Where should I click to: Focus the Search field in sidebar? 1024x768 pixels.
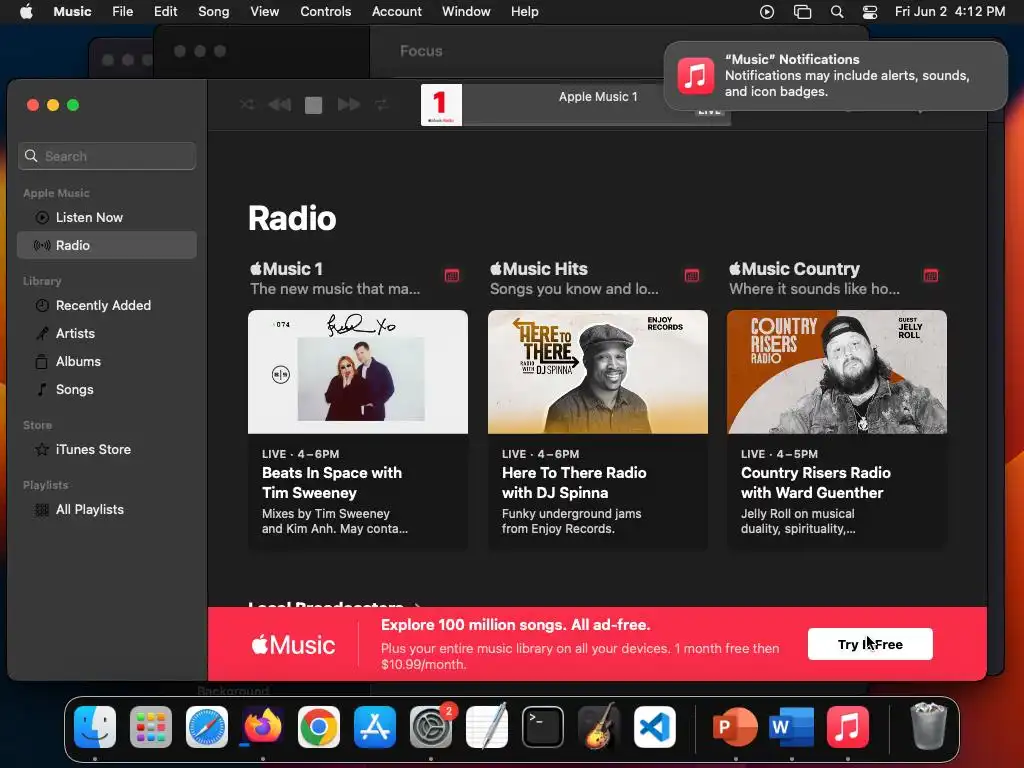(107, 156)
